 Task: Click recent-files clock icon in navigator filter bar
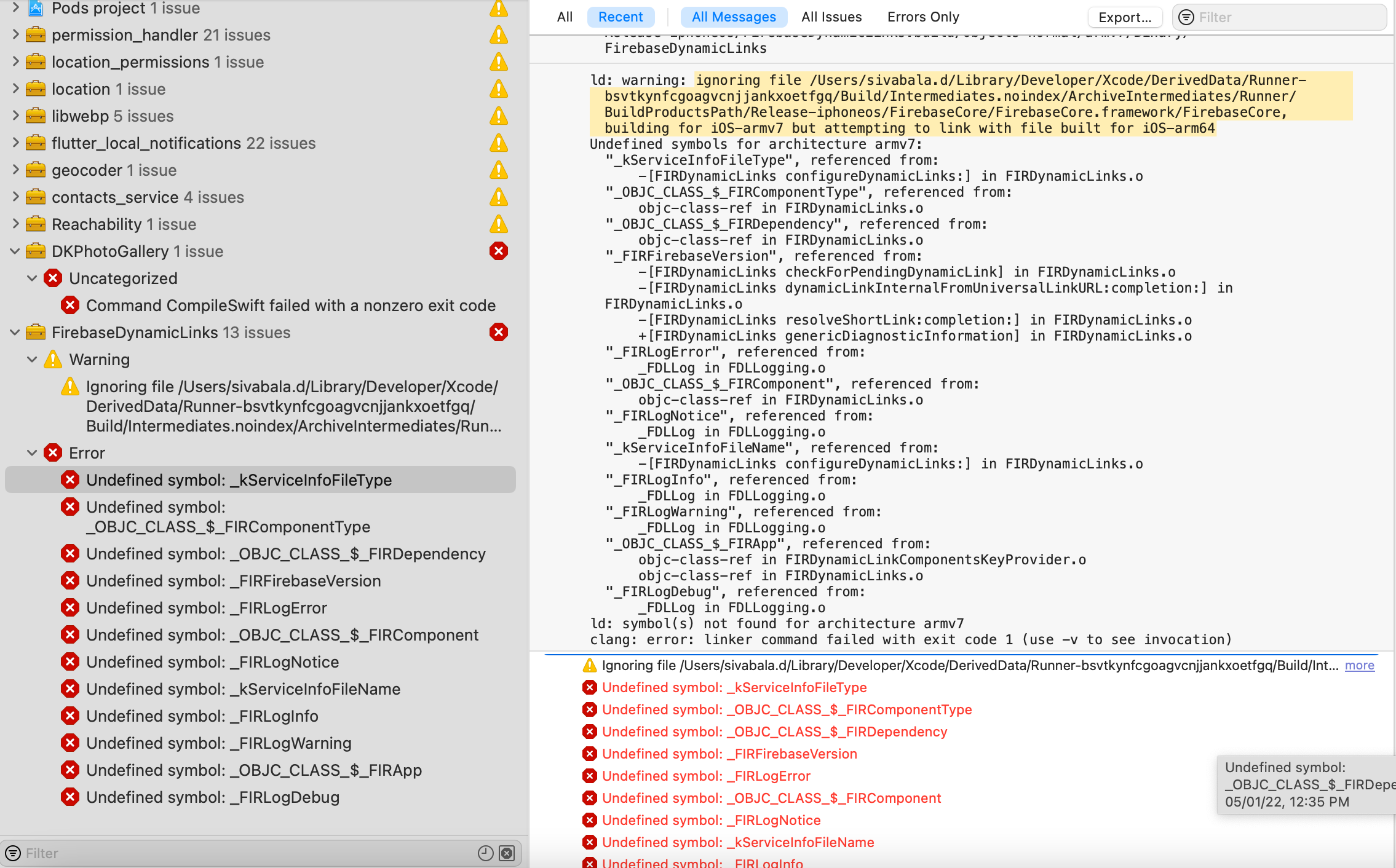pos(486,853)
